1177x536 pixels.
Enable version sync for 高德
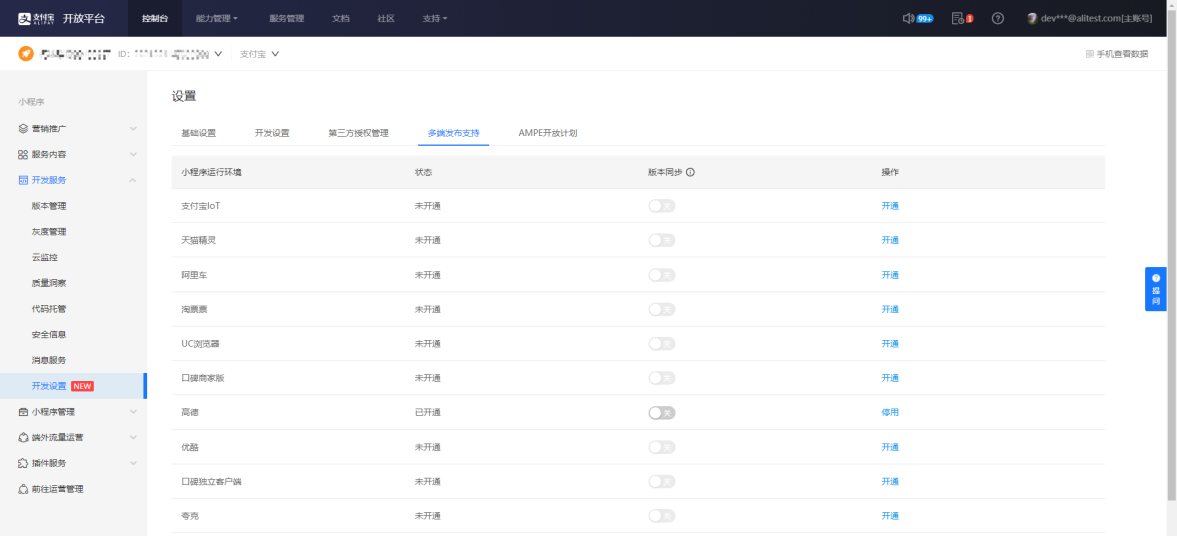click(662, 413)
